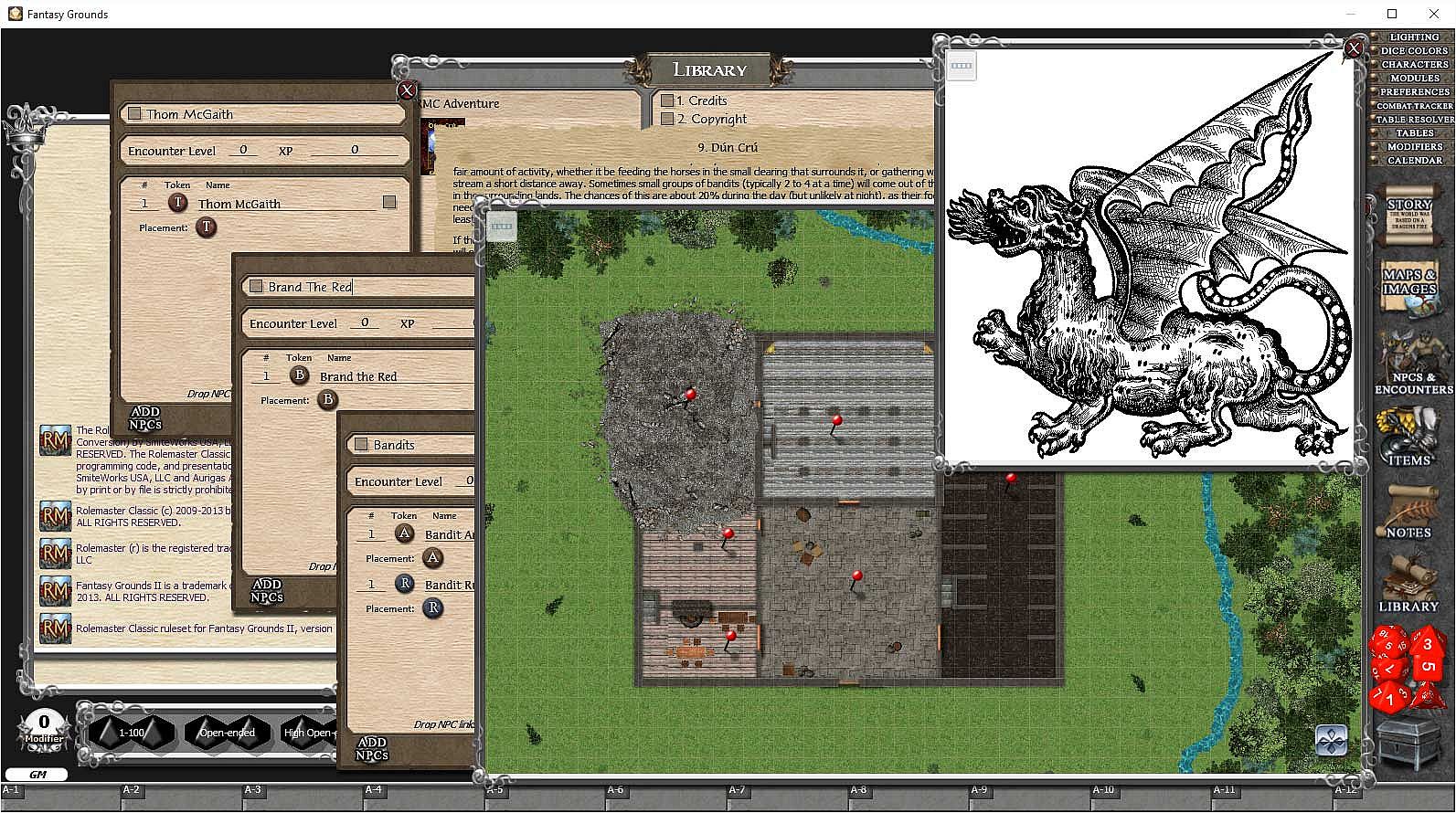Toggle the checkbox at the end of Thom McGaith's NPC row
This screenshot has height=813, width=1456.
(389, 202)
